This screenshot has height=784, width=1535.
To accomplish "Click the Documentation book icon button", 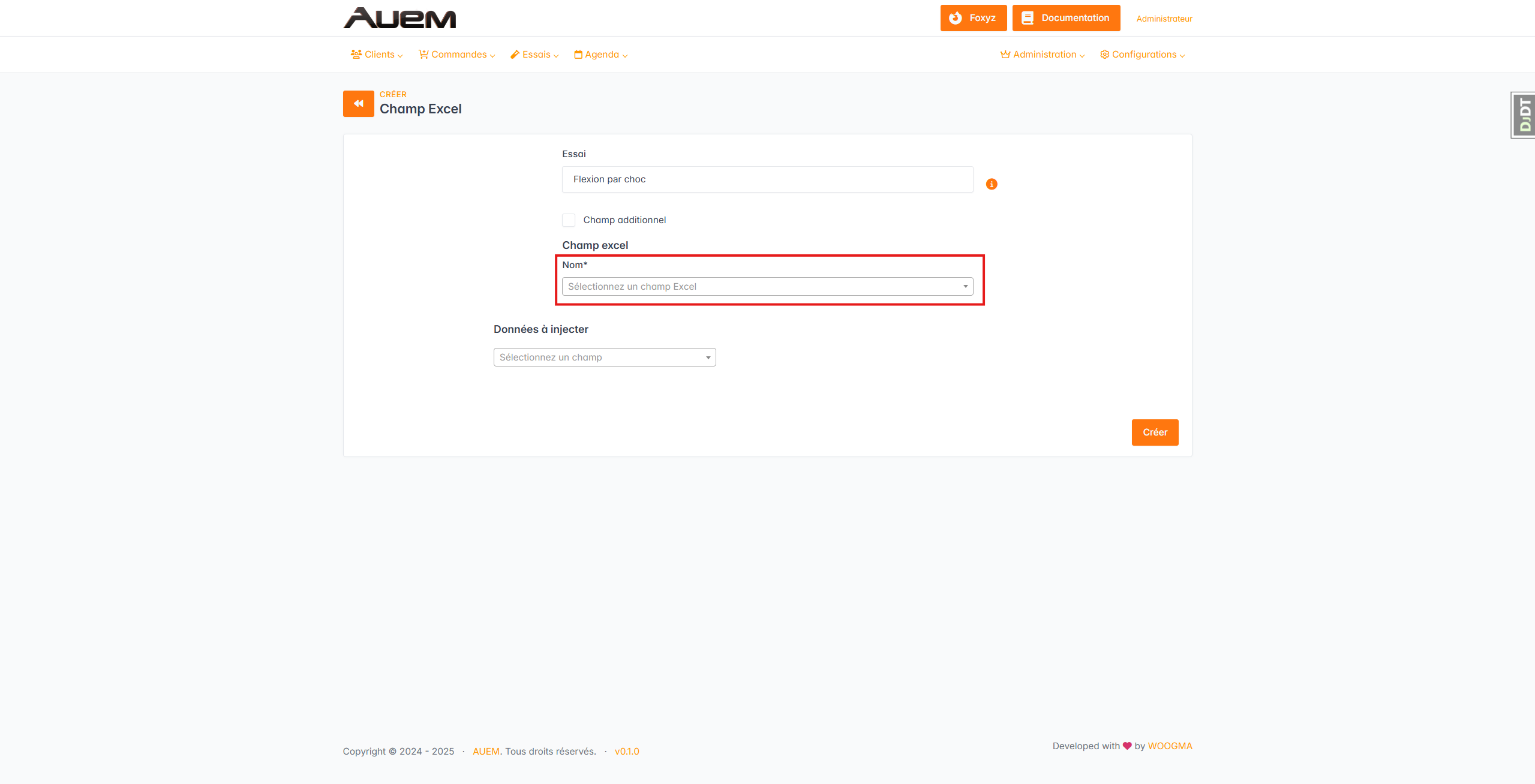I will tap(1065, 18).
